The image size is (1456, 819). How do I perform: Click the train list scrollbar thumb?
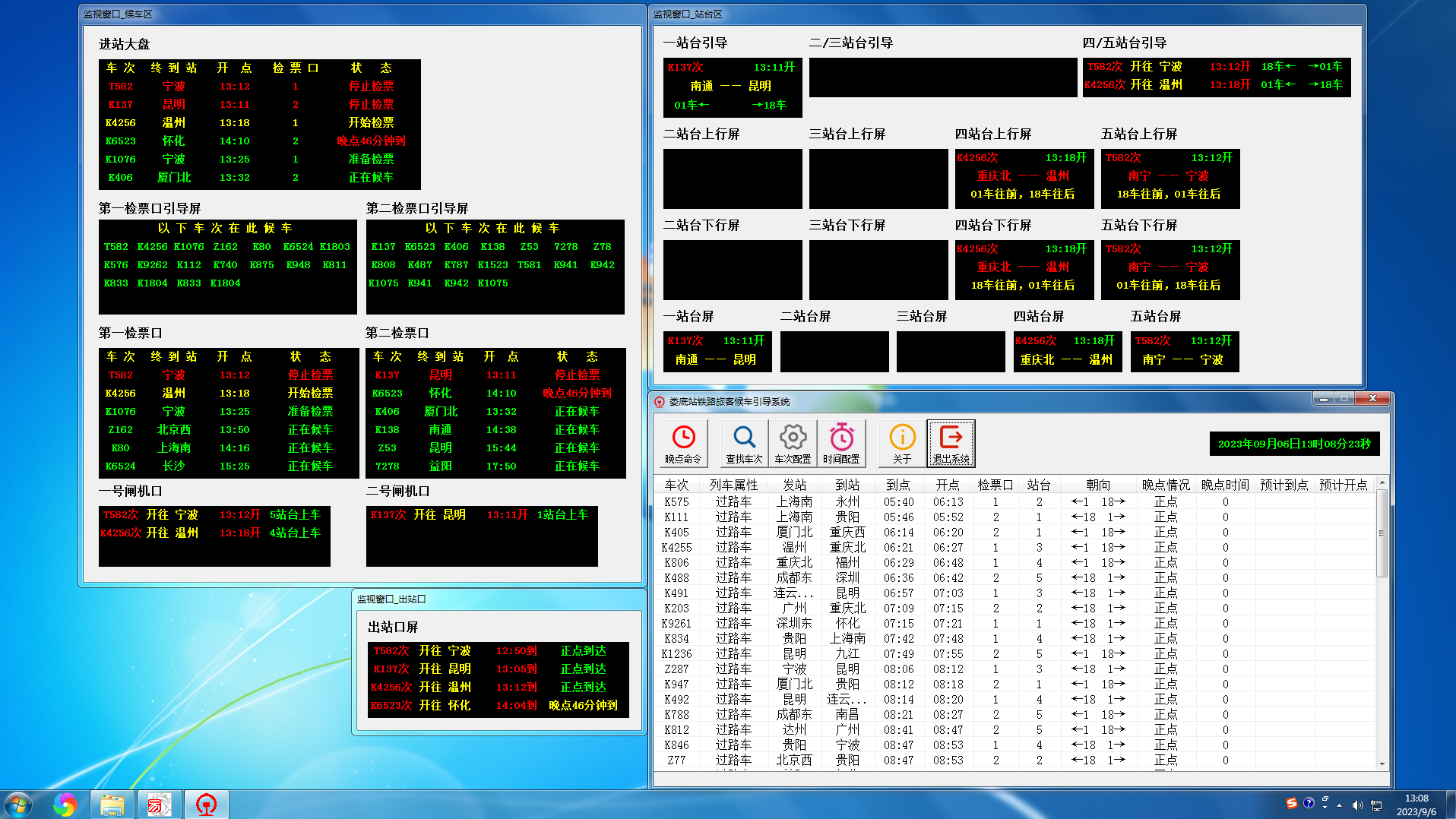(x=1382, y=532)
